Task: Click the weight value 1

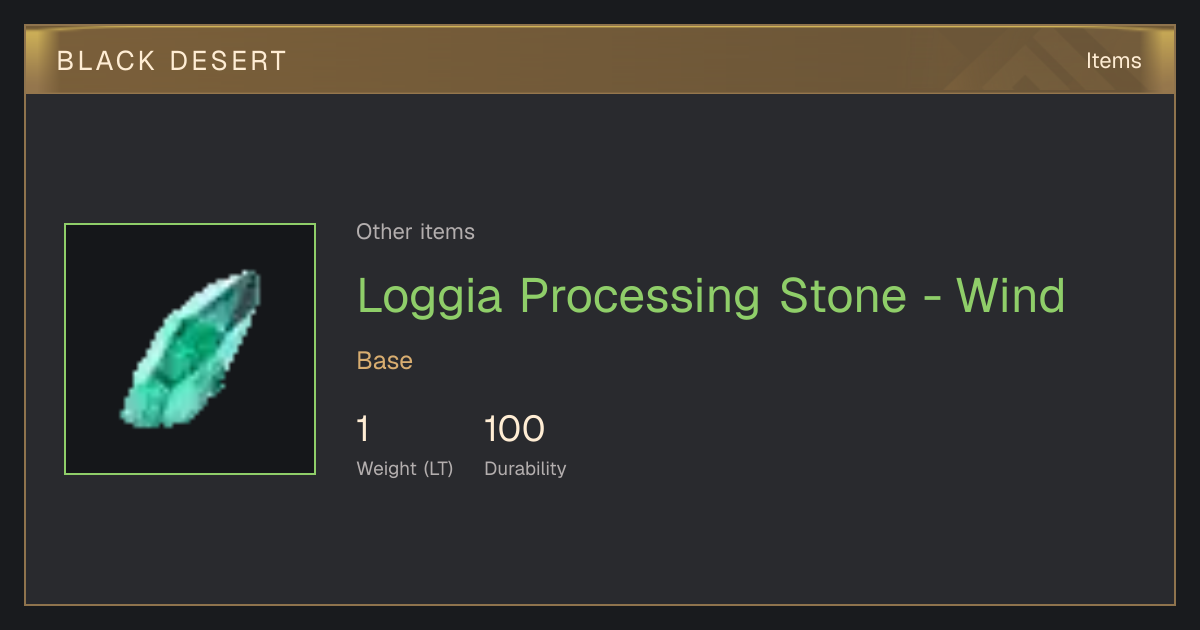Action: click(363, 429)
